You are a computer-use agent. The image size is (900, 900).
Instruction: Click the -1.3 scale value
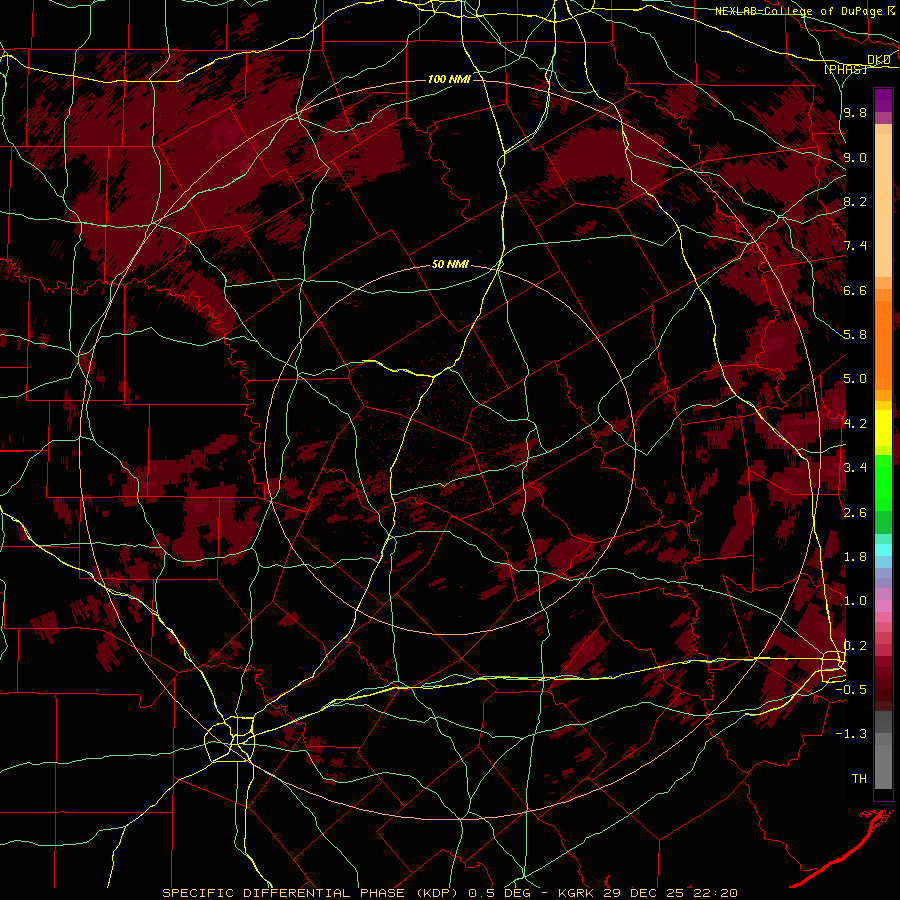(x=851, y=734)
